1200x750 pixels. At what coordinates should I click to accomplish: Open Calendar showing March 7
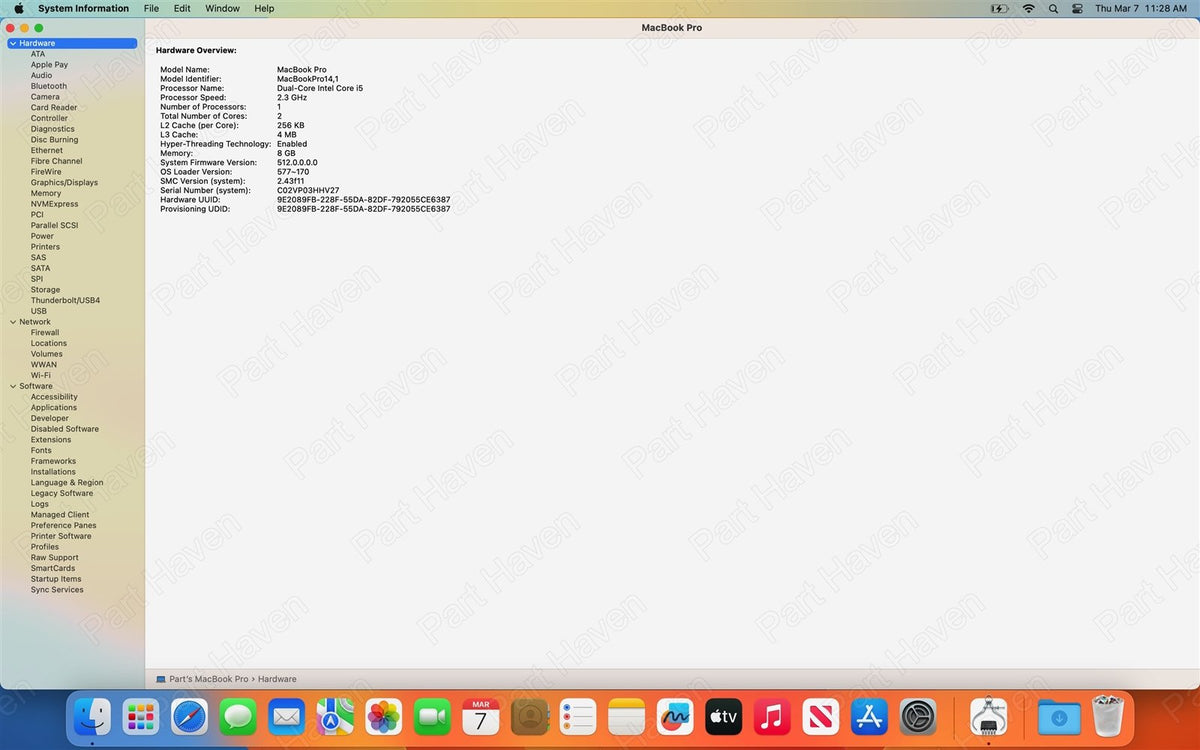pos(480,716)
